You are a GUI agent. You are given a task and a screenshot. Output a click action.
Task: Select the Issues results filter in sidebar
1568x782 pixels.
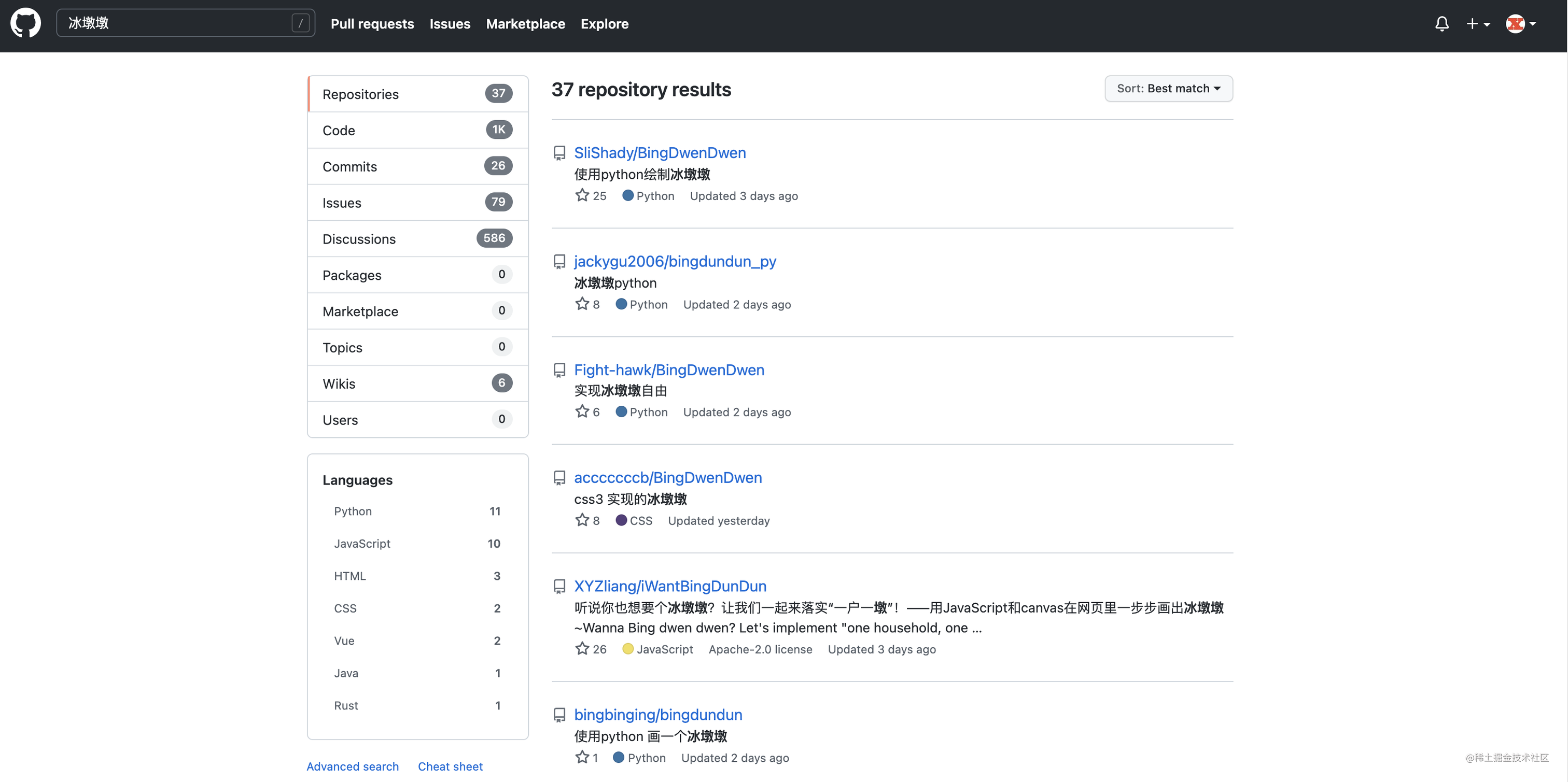click(x=417, y=202)
